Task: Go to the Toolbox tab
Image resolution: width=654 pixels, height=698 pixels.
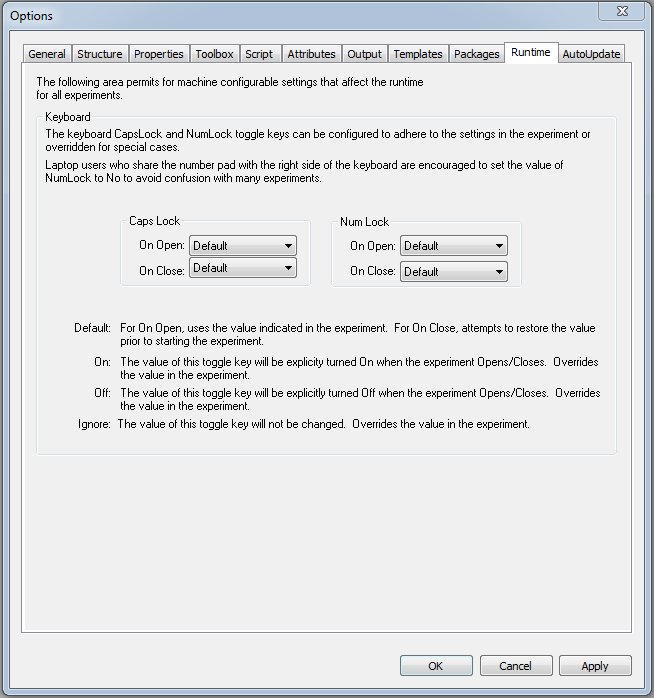Action: pyautogui.click(x=215, y=54)
